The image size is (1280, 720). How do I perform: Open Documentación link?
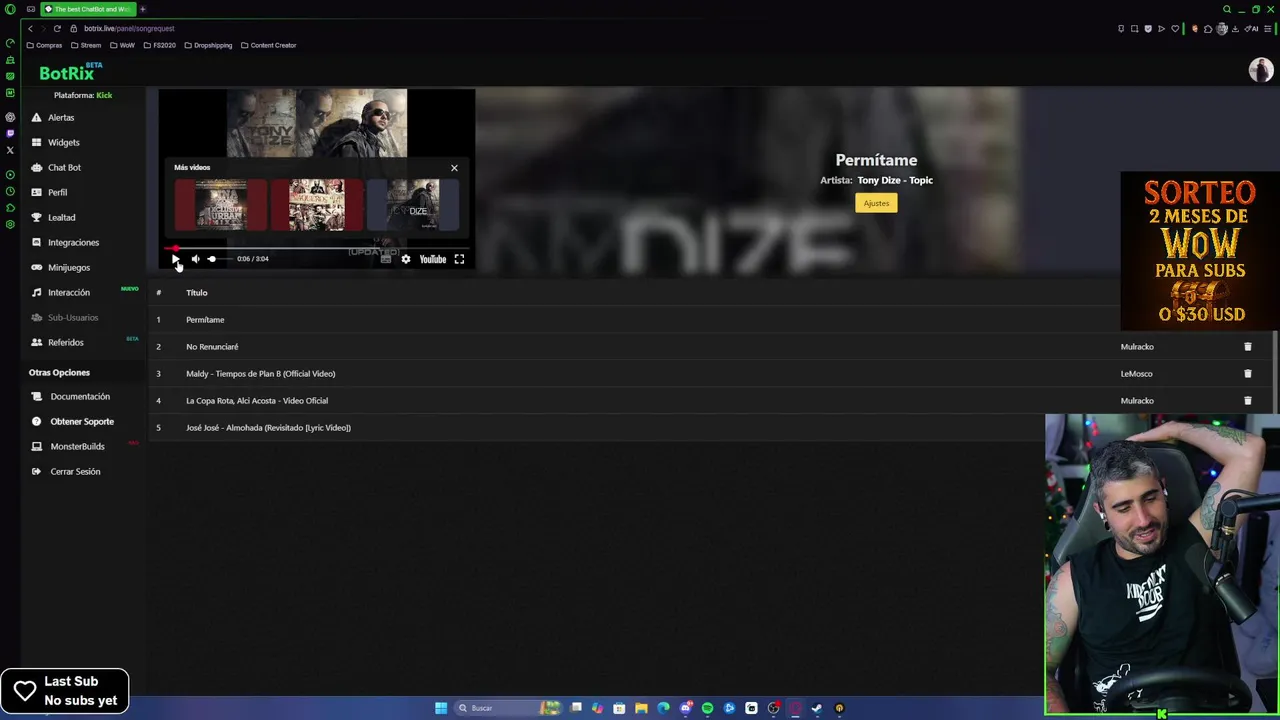pos(80,396)
